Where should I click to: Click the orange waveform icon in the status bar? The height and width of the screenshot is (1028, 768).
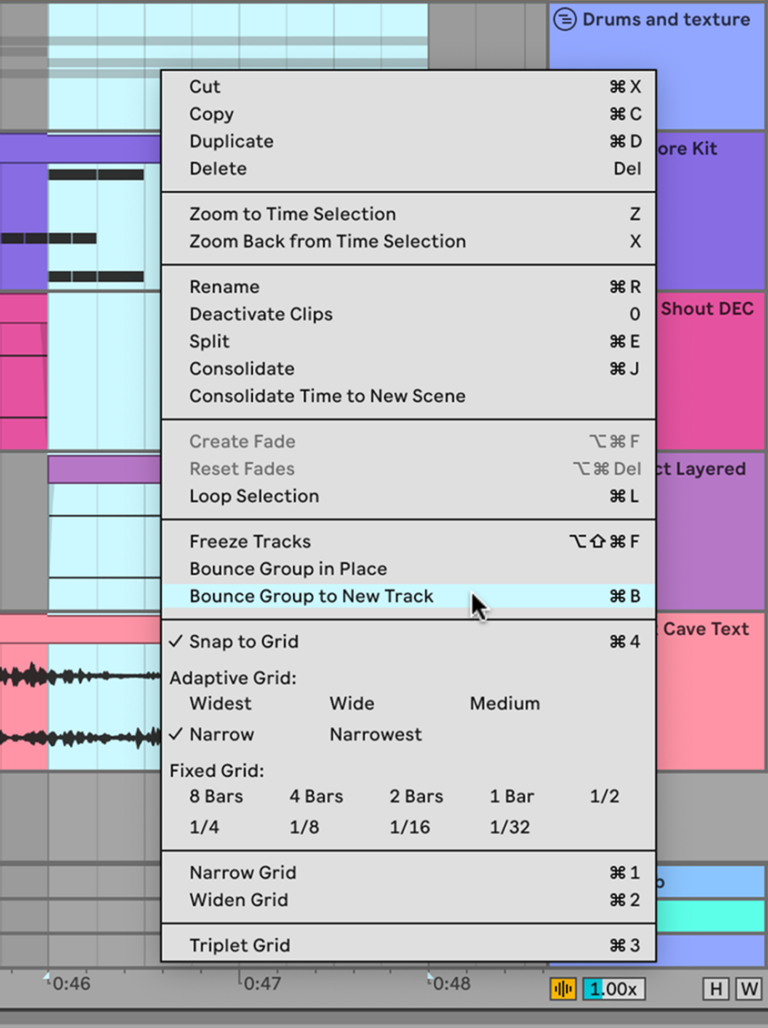(563, 989)
